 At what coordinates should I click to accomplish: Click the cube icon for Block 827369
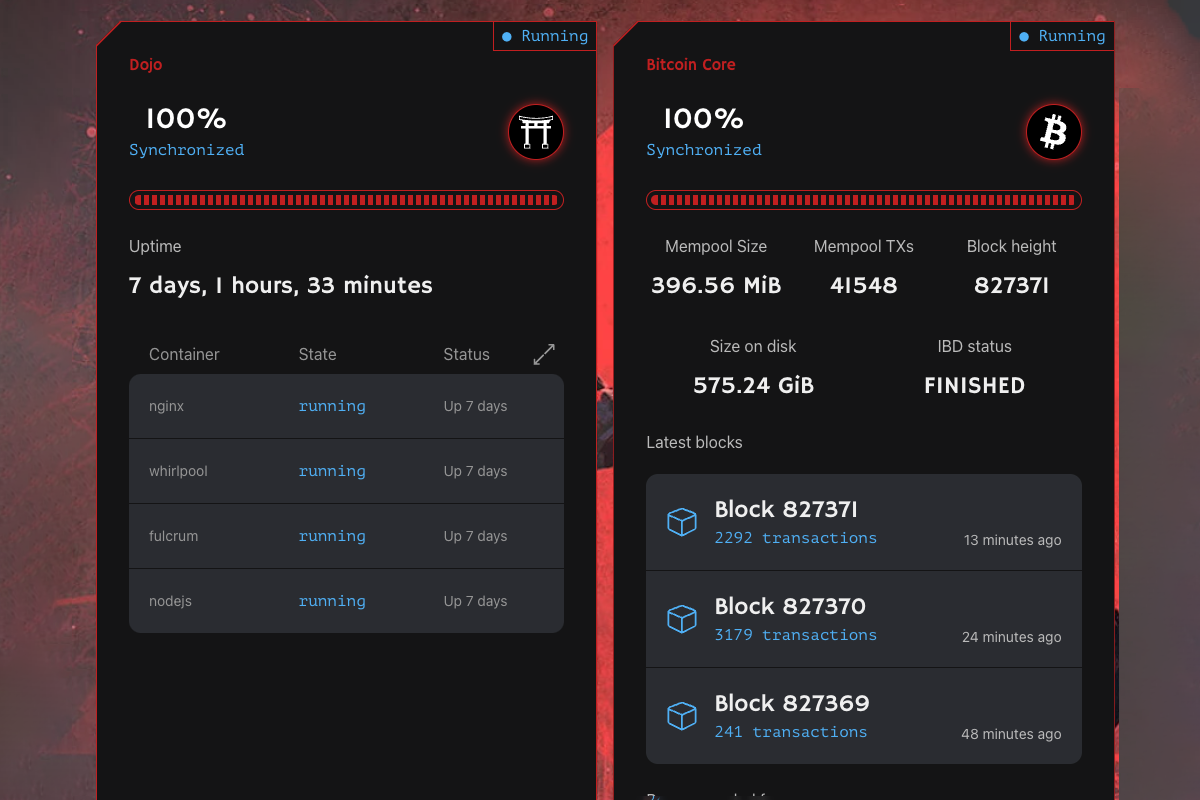[681, 716]
